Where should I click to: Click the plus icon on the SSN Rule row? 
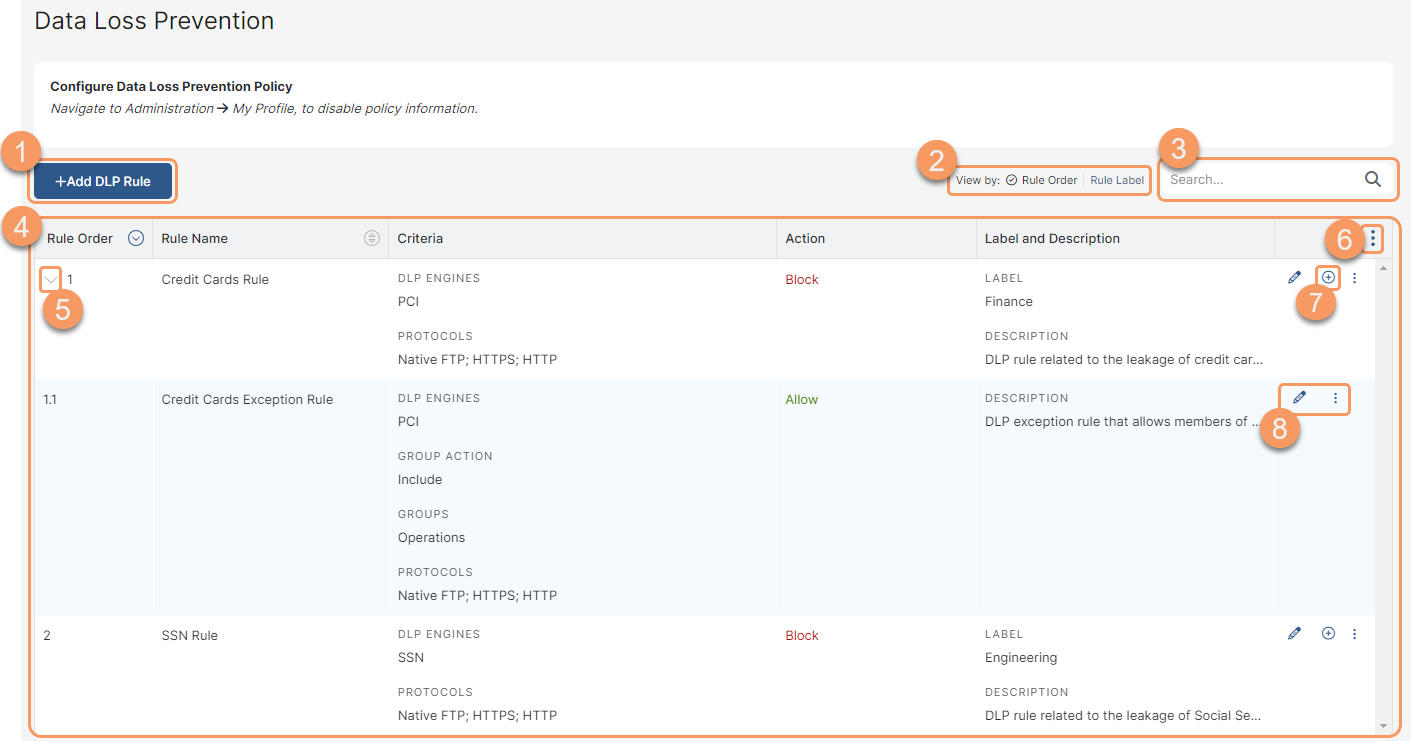(x=1327, y=633)
